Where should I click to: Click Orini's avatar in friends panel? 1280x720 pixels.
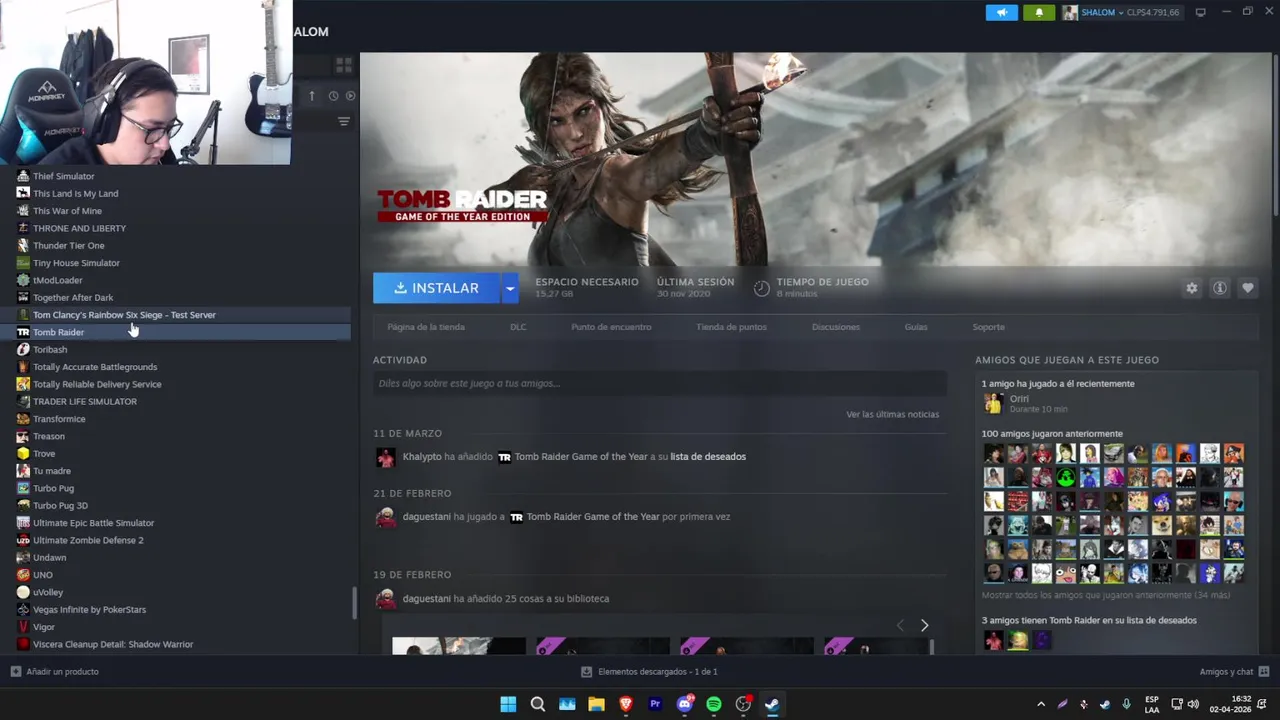(x=993, y=403)
